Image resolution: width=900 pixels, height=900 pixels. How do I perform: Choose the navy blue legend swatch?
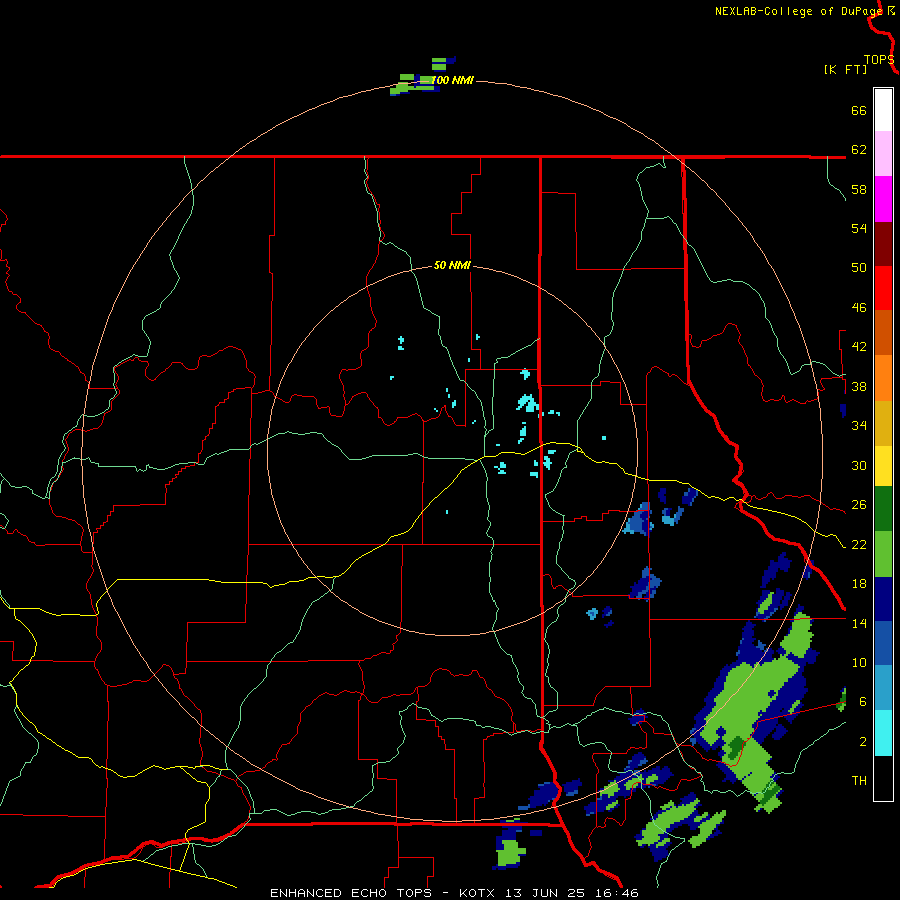[883, 599]
